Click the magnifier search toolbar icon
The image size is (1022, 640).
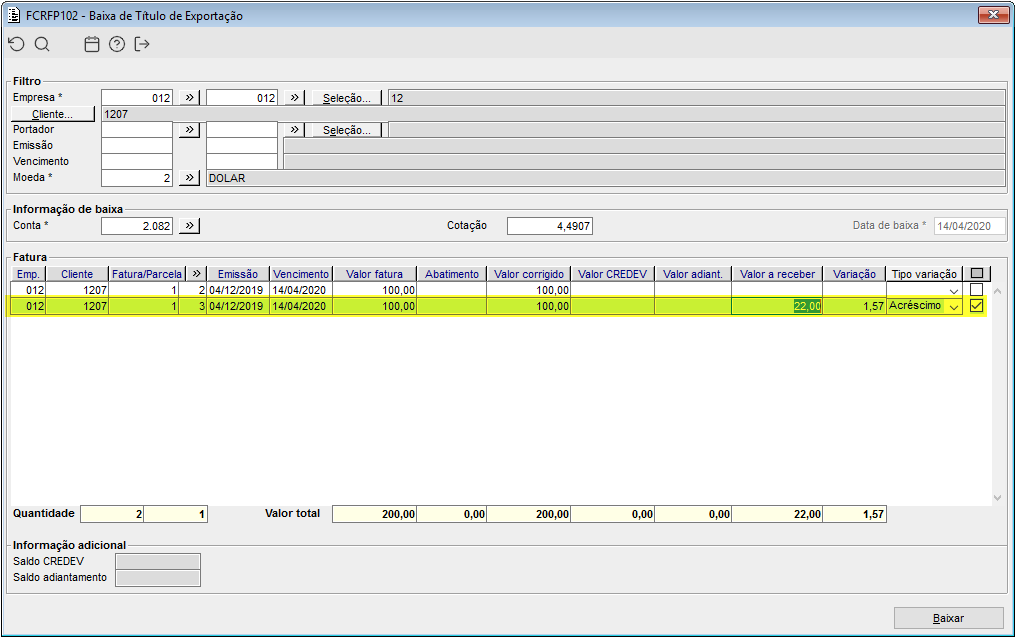tap(42, 44)
